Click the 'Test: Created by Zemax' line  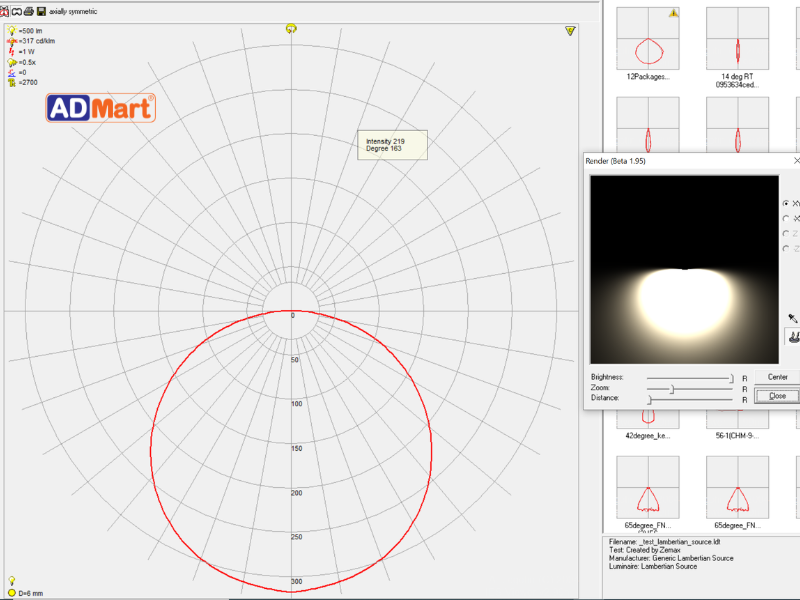[x=644, y=550]
